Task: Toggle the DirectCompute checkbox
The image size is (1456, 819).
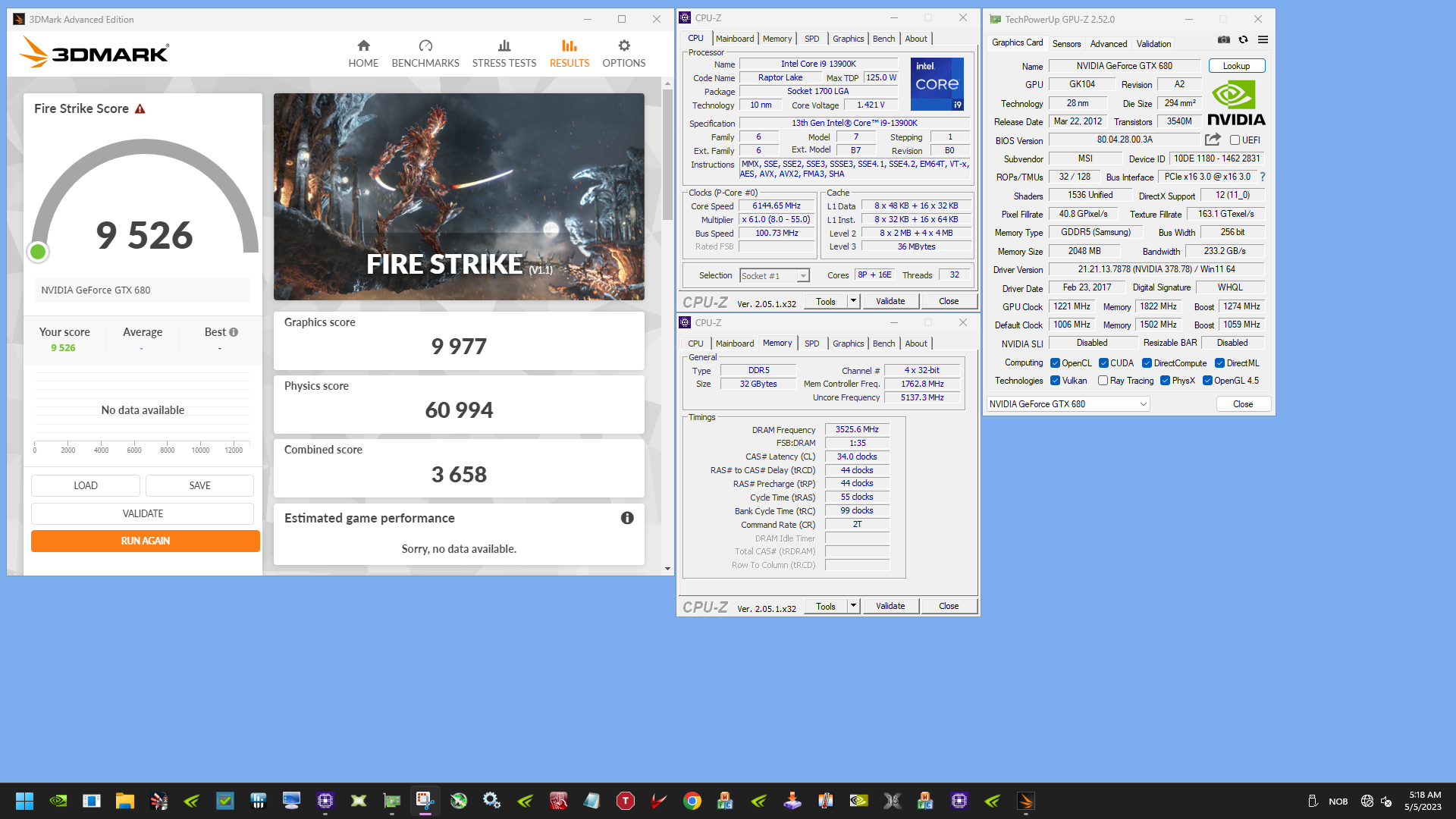Action: coord(1147,363)
